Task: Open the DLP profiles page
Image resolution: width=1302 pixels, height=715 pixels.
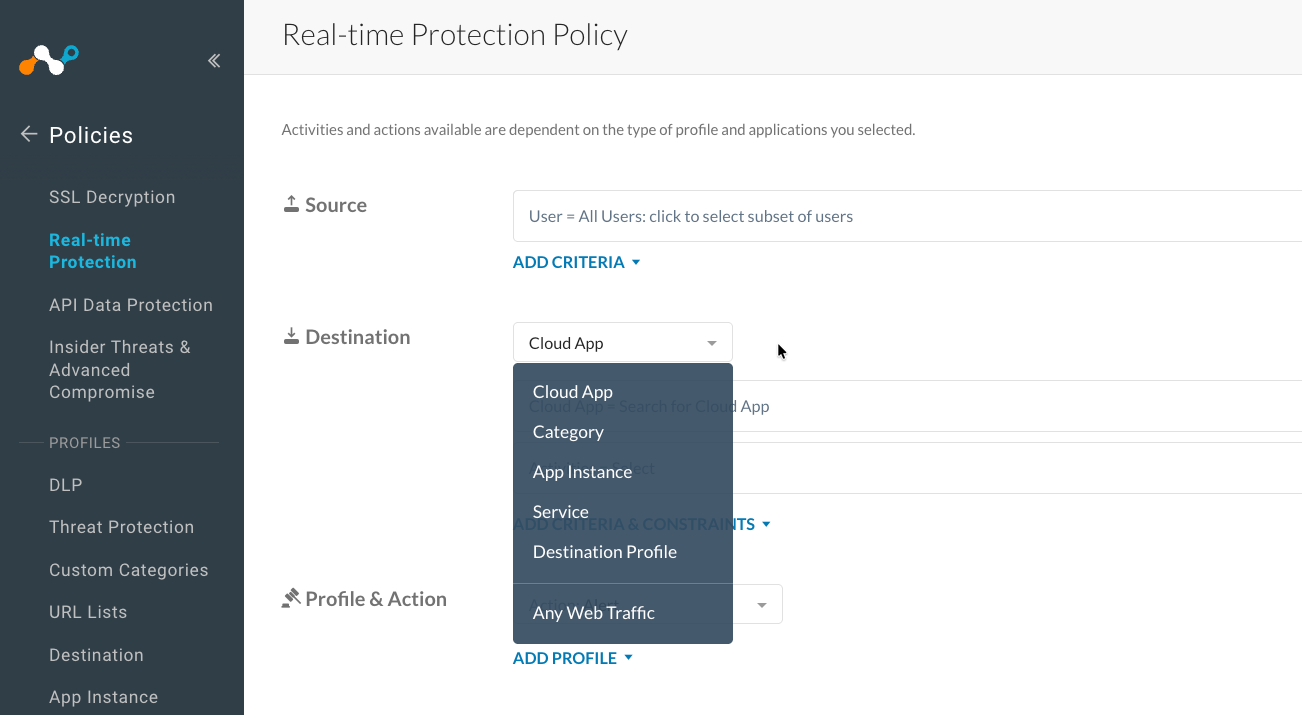Action: click(x=66, y=485)
